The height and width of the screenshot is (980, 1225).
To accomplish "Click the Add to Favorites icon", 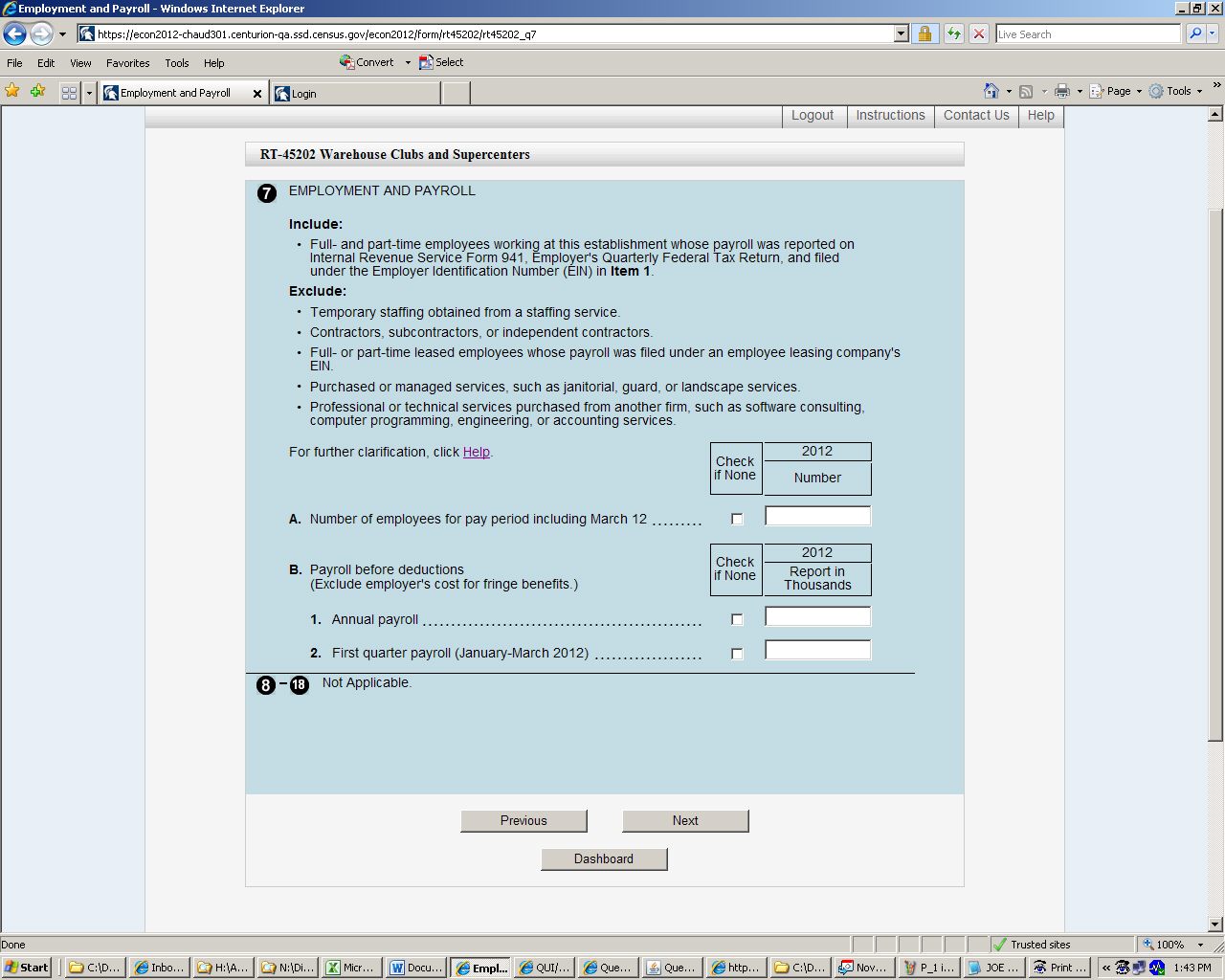I will tap(38, 92).
